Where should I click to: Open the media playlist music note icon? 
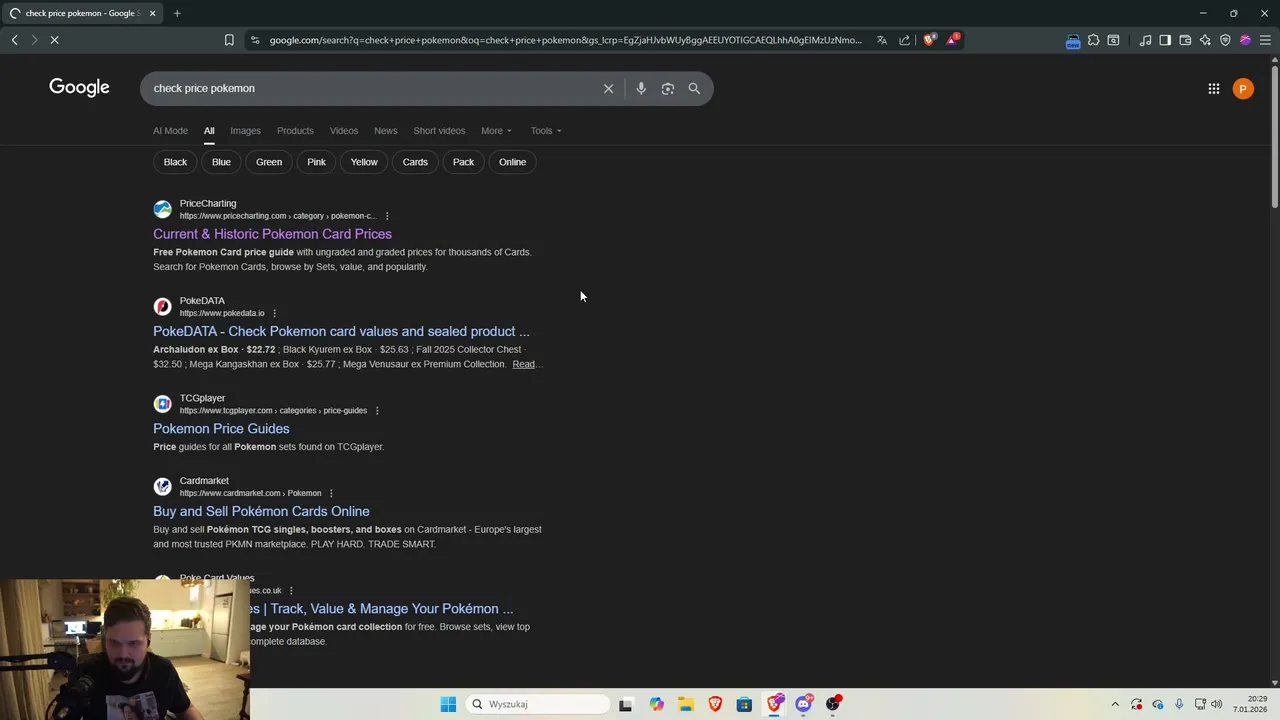[1145, 40]
